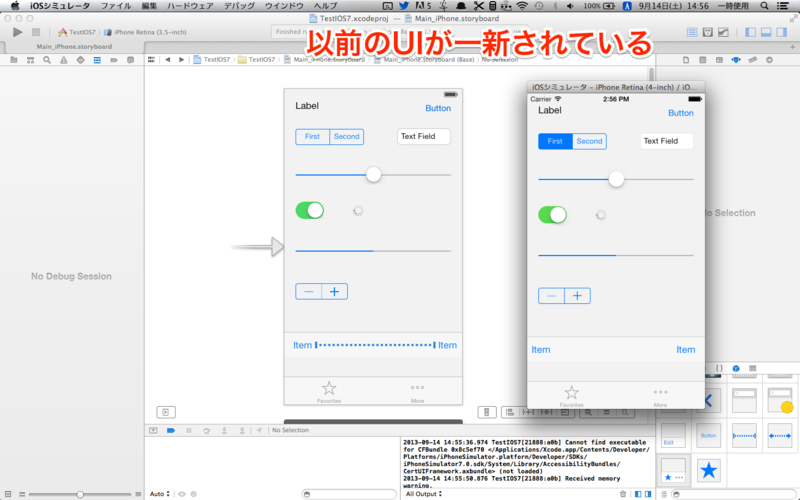Toggle the green switch in the storyboard canvas
The width and height of the screenshot is (800, 500).
coord(310,210)
